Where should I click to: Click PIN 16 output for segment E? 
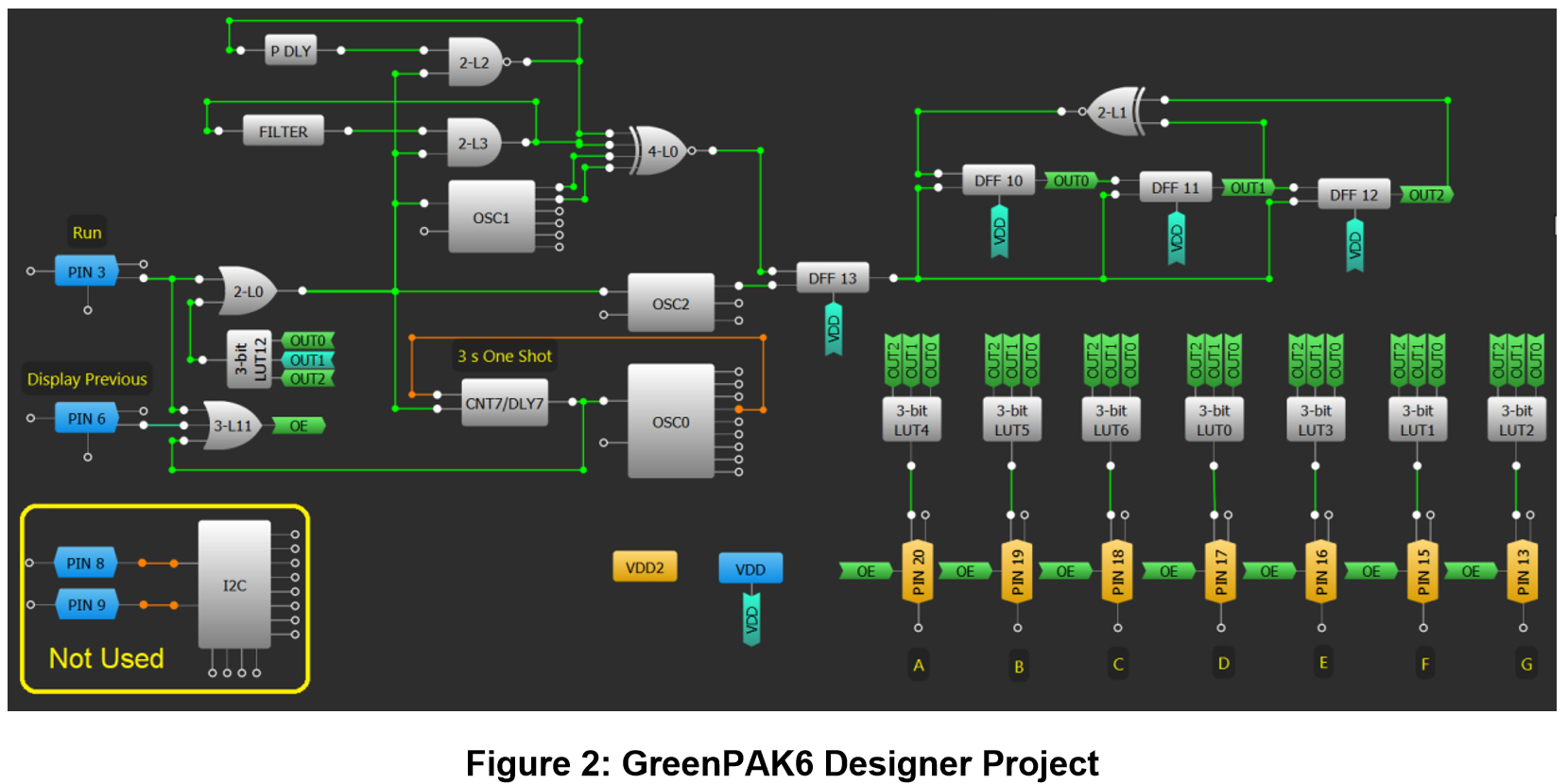(x=1320, y=571)
